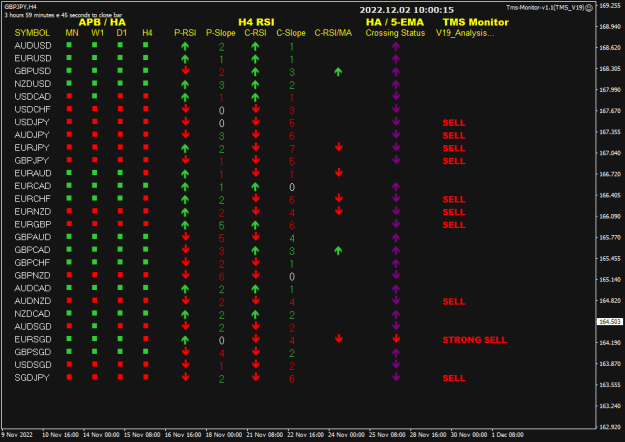Click the SYMBOL column header
This screenshot has height=442, width=625.
pyautogui.click(x=32, y=33)
